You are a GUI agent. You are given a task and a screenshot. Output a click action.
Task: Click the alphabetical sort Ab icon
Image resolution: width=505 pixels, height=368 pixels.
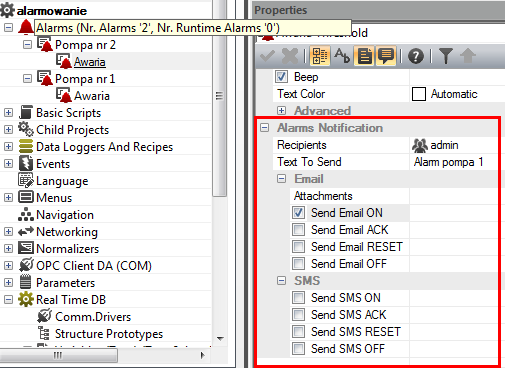pos(342,56)
